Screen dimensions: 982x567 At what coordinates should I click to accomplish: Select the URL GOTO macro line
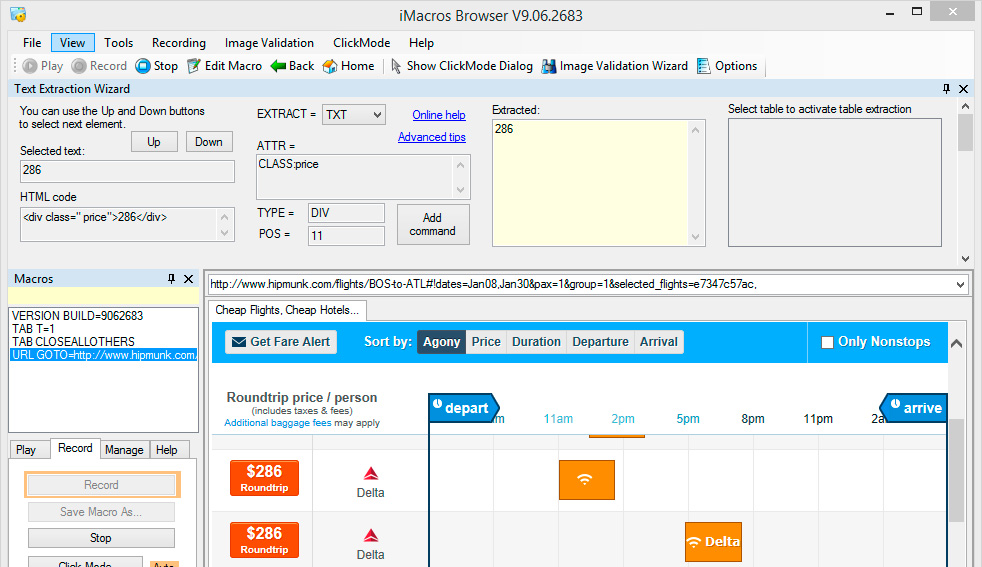click(x=103, y=355)
